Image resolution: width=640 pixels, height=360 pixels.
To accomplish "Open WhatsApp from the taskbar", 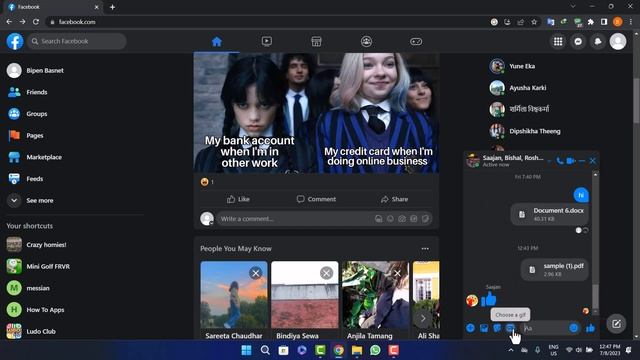I will (375, 350).
